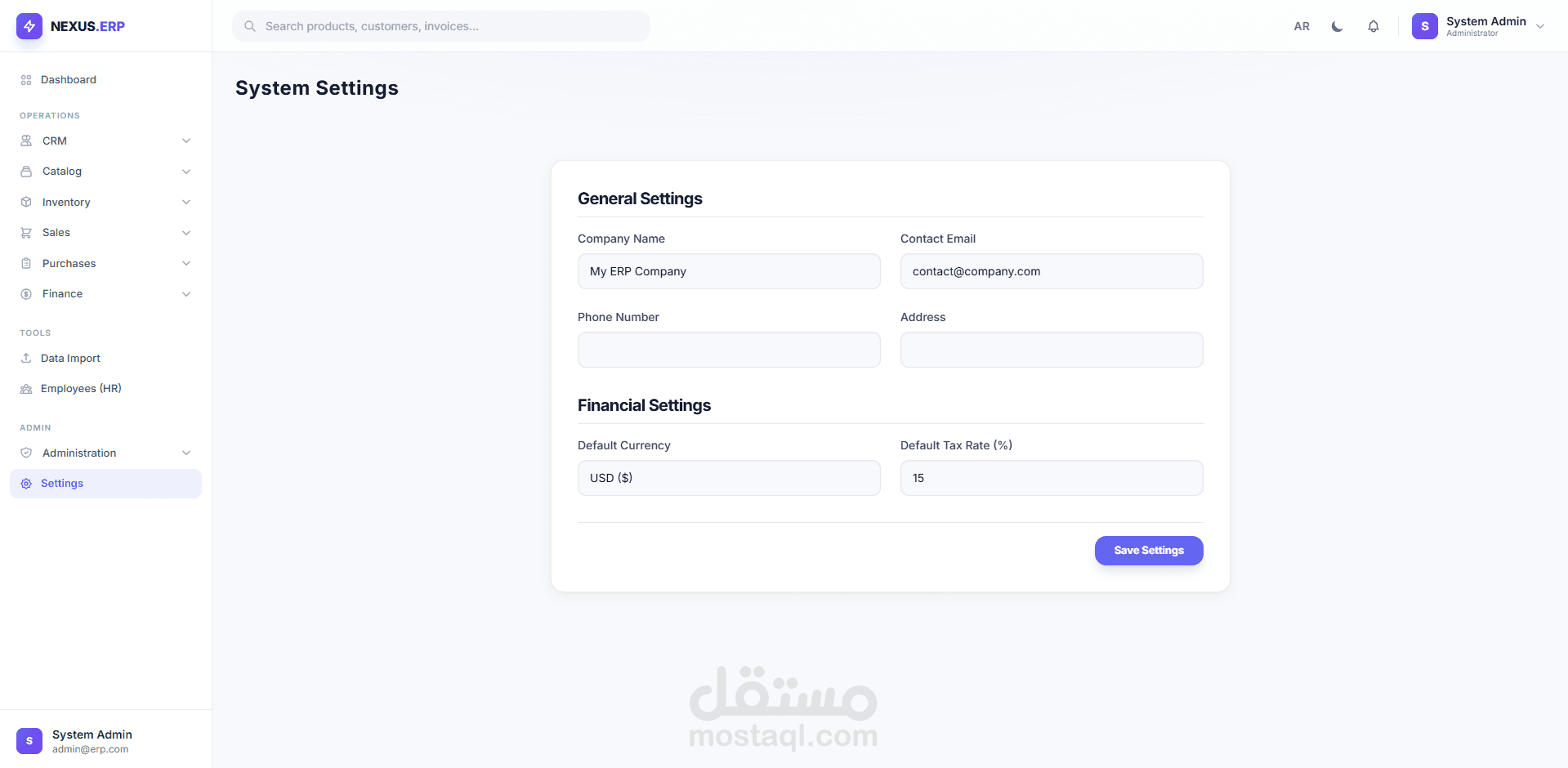Click the search magnifier icon
The height and width of the screenshot is (768, 1568).
[250, 26]
